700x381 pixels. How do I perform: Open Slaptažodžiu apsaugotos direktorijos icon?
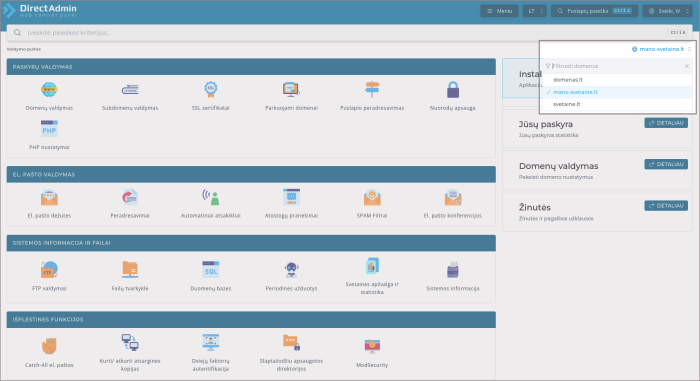(x=291, y=342)
